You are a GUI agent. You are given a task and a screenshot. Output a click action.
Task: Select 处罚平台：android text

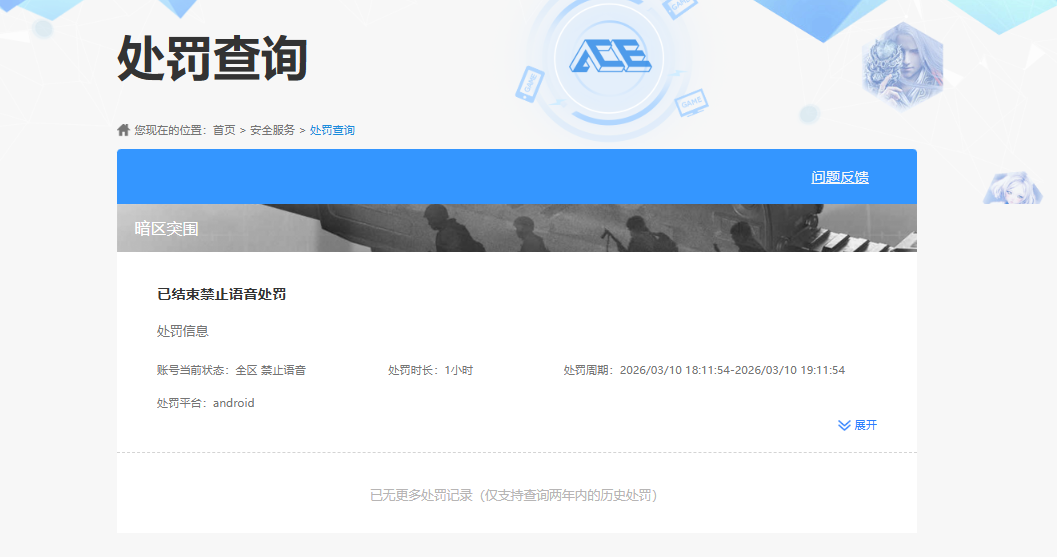[x=206, y=403]
